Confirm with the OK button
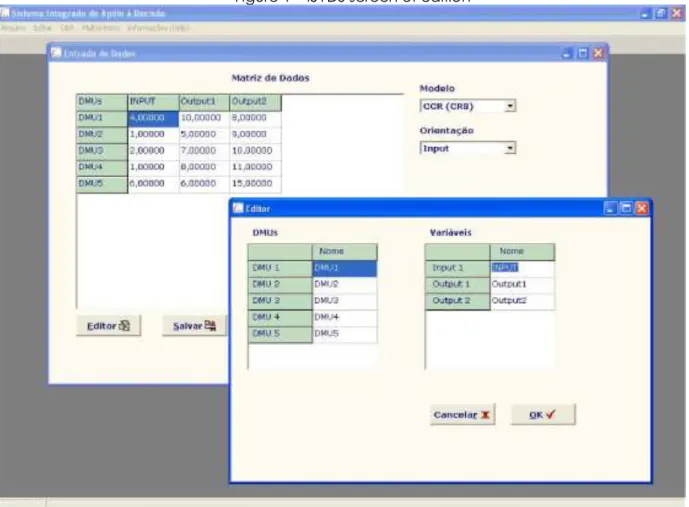The width and height of the screenshot is (689, 507). click(x=543, y=415)
